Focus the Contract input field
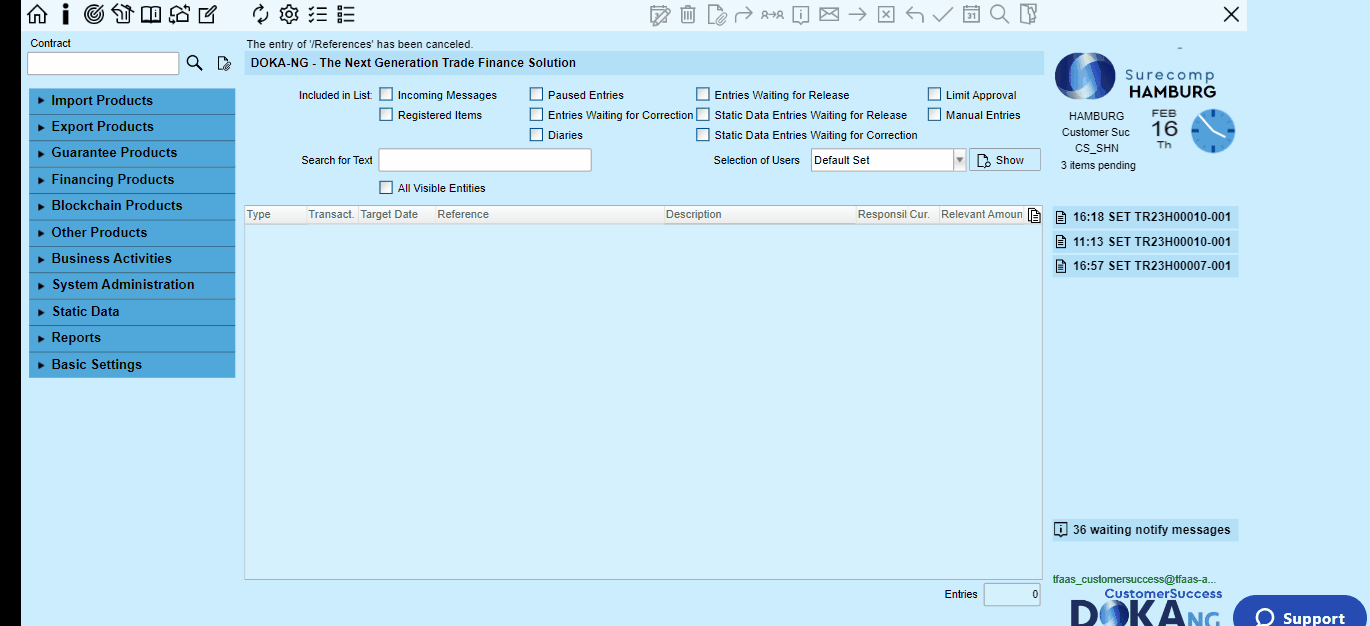The width and height of the screenshot is (1370, 626). point(103,63)
